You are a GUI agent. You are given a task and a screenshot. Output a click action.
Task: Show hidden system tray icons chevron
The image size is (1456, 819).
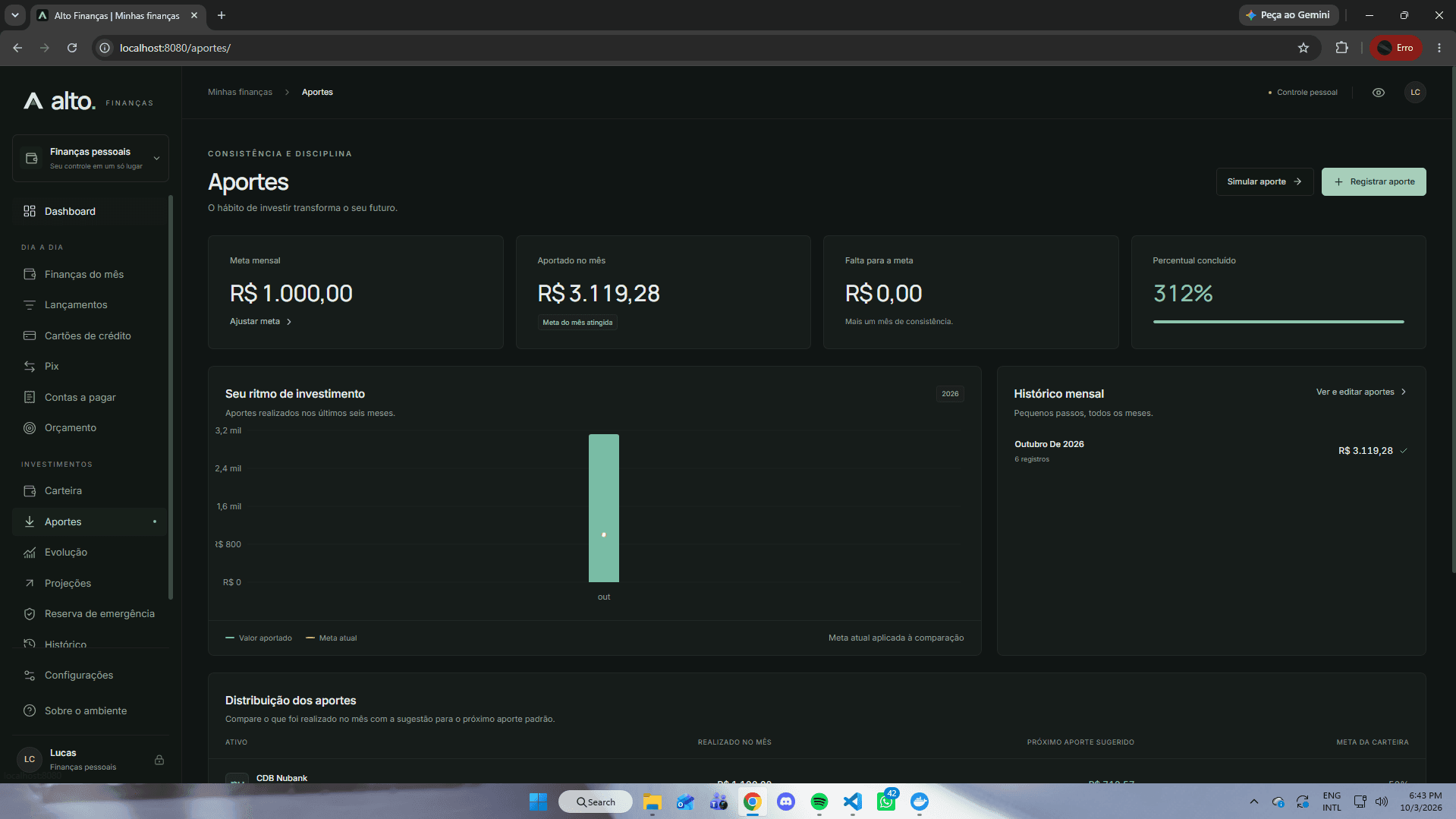pos(1254,802)
